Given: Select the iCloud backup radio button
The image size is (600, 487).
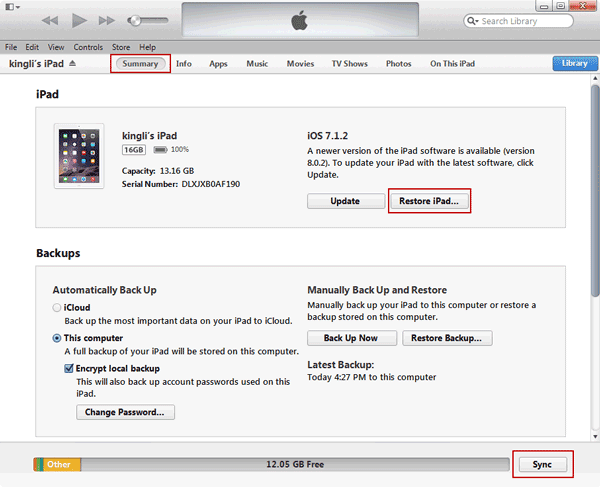Looking at the screenshot, I should click(57, 308).
